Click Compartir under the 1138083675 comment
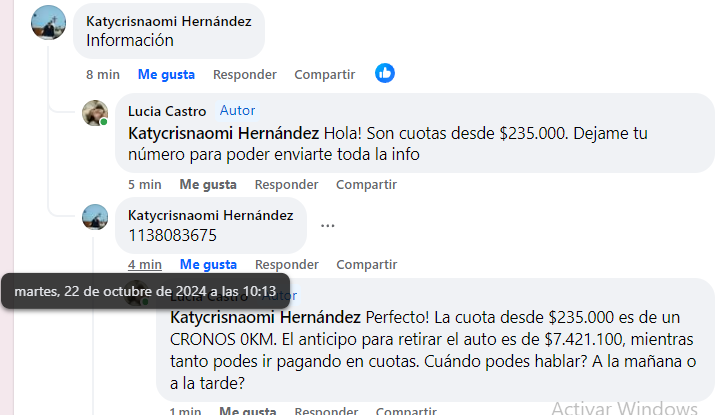 pos(367,264)
